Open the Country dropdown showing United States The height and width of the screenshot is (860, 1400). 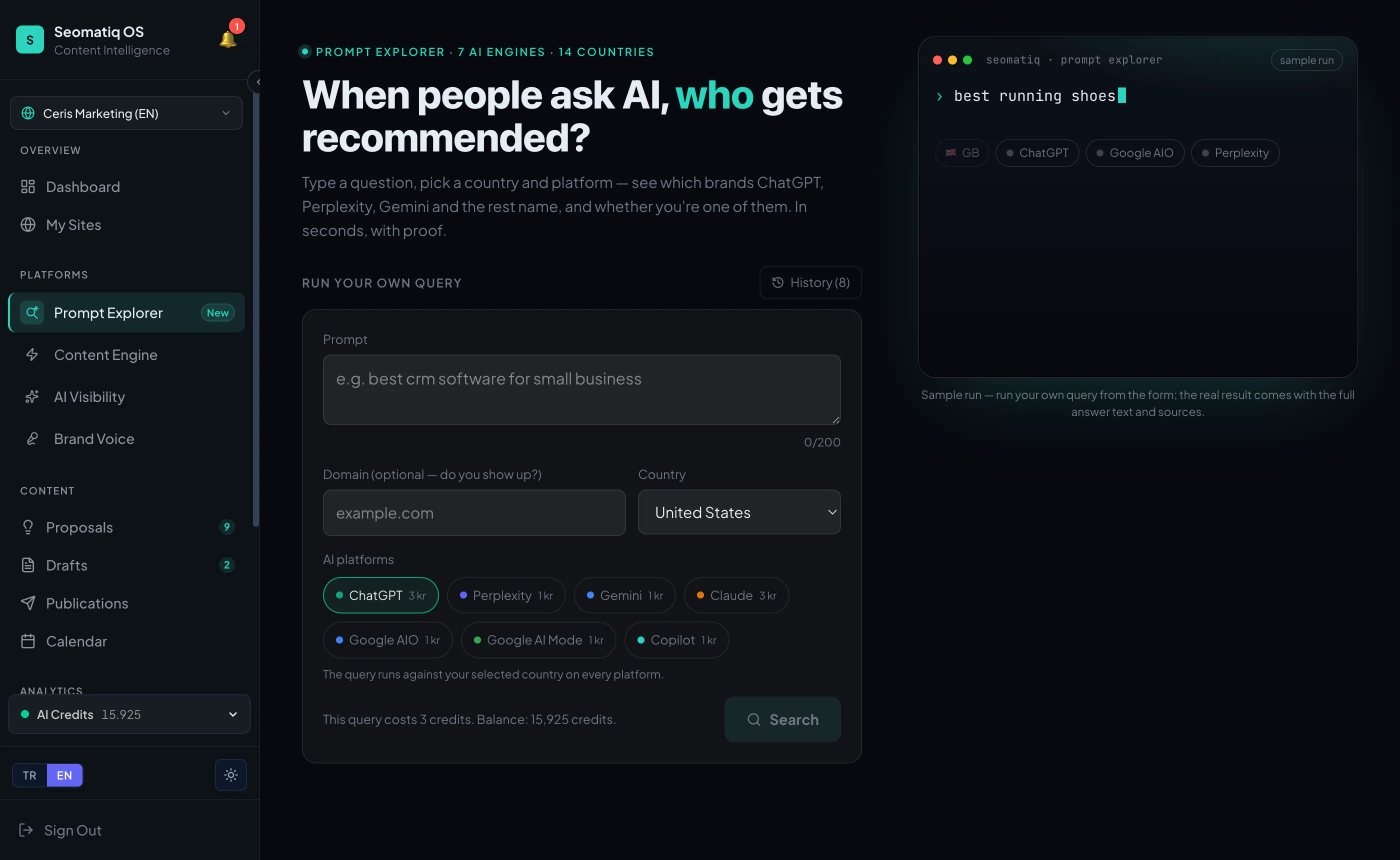[x=738, y=512]
